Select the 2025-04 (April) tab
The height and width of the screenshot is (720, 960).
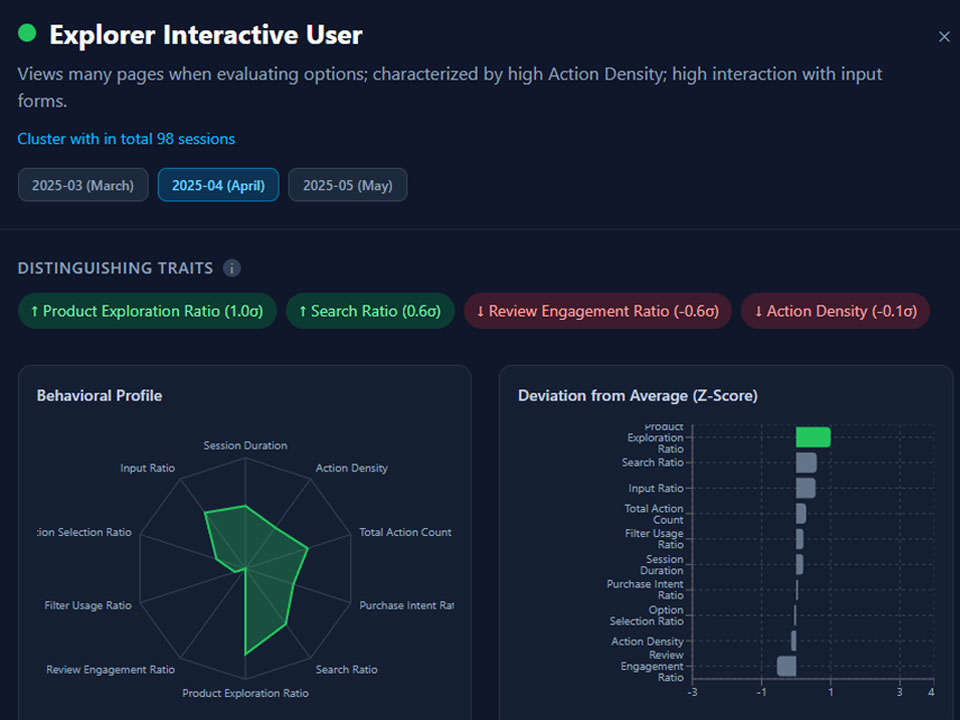tap(218, 185)
